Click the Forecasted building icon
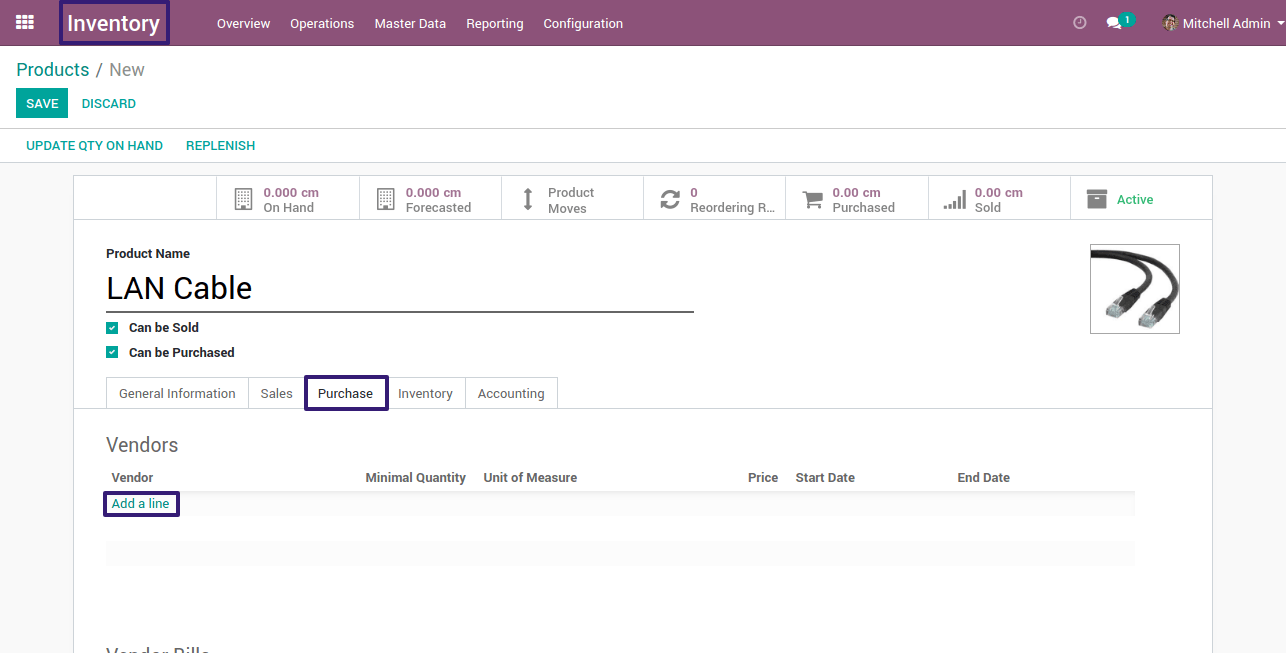 click(386, 199)
